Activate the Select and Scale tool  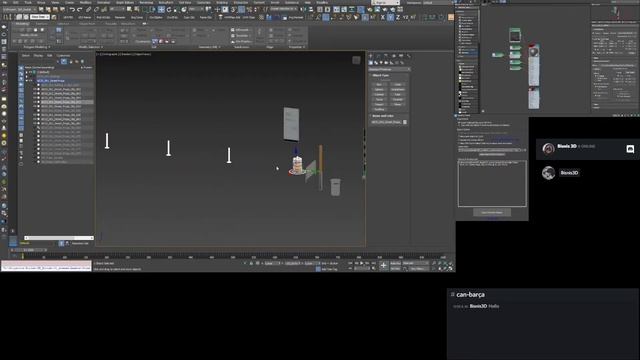(x=177, y=9)
